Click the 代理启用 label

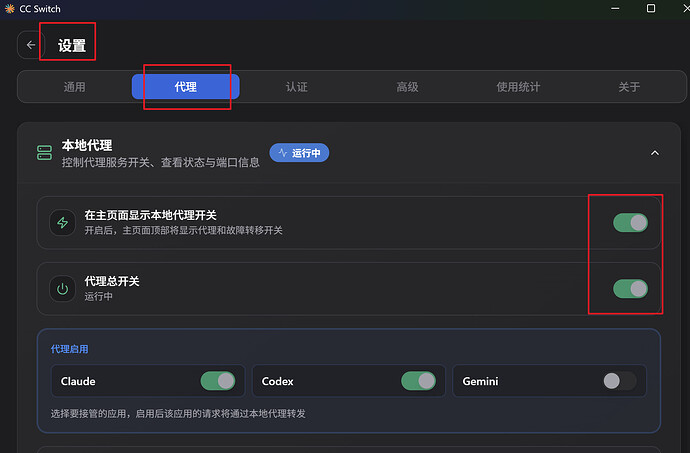pyautogui.click(x=70, y=349)
